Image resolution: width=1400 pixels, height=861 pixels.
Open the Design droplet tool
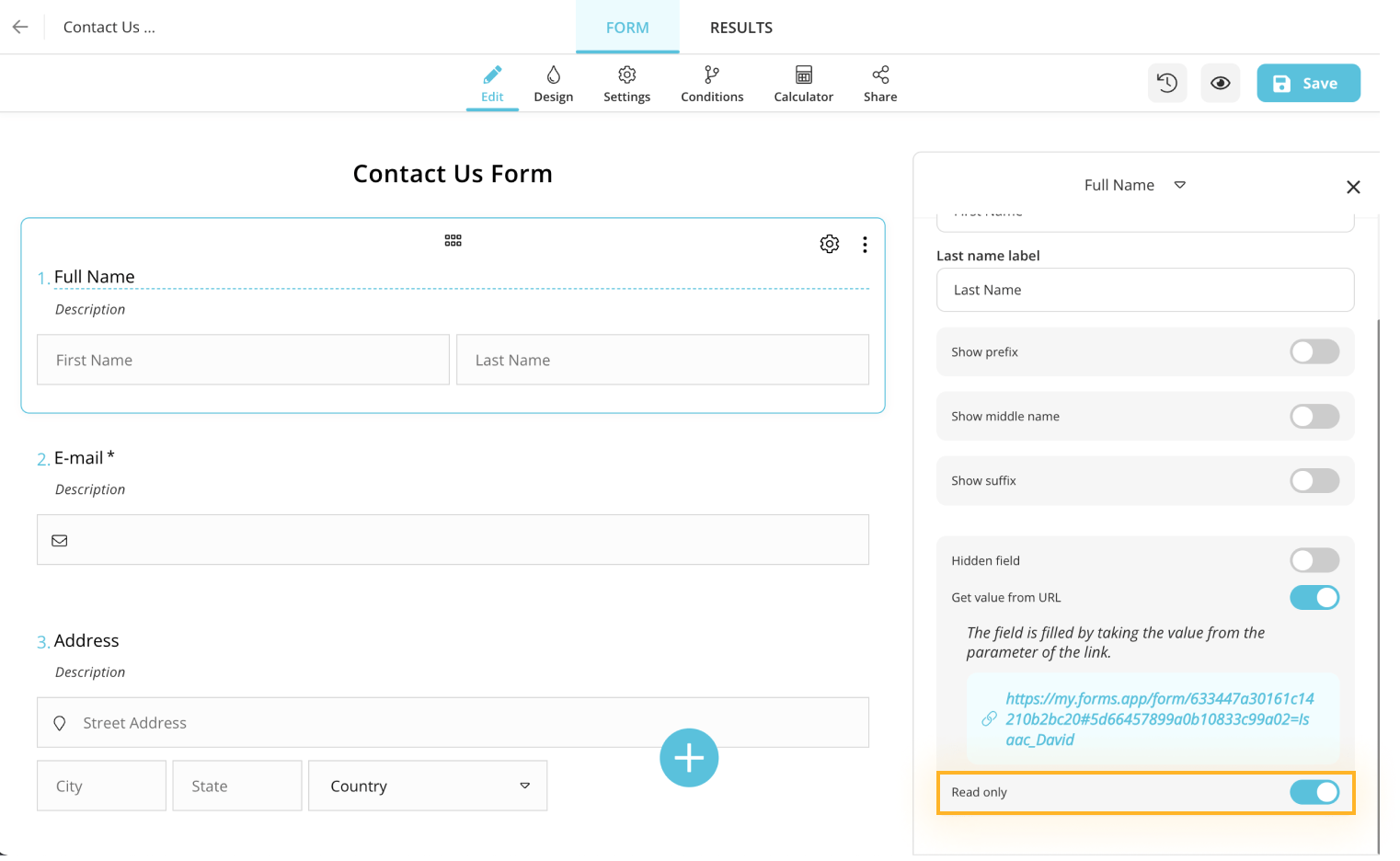(x=553, y=85)
